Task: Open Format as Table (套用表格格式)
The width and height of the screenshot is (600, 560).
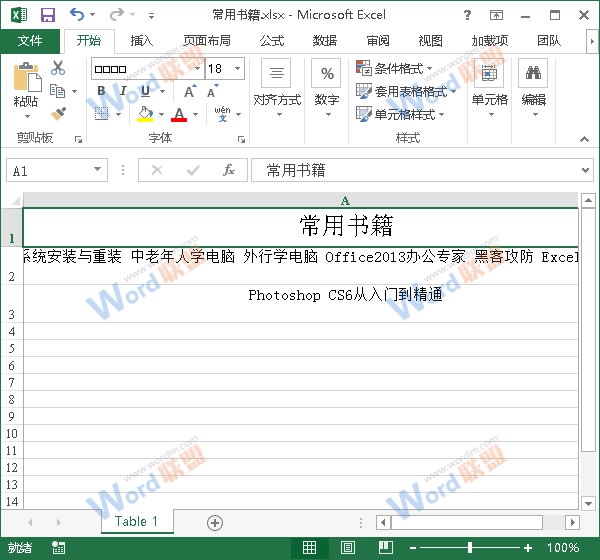Action: point(406,91)
